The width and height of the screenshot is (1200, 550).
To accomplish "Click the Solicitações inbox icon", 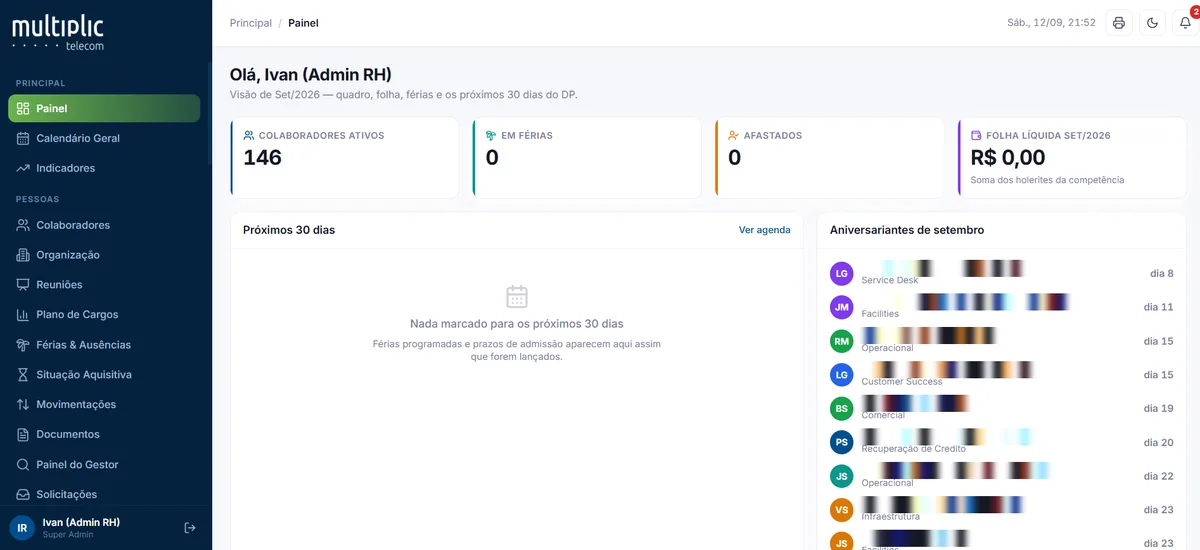I will [x=23, y=495].
